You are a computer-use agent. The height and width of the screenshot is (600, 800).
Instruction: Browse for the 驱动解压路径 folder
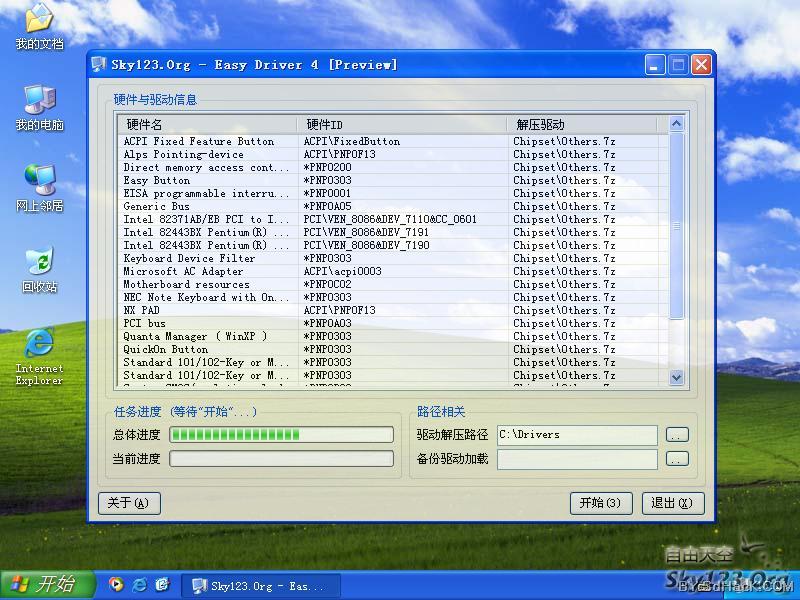point(677,435)
